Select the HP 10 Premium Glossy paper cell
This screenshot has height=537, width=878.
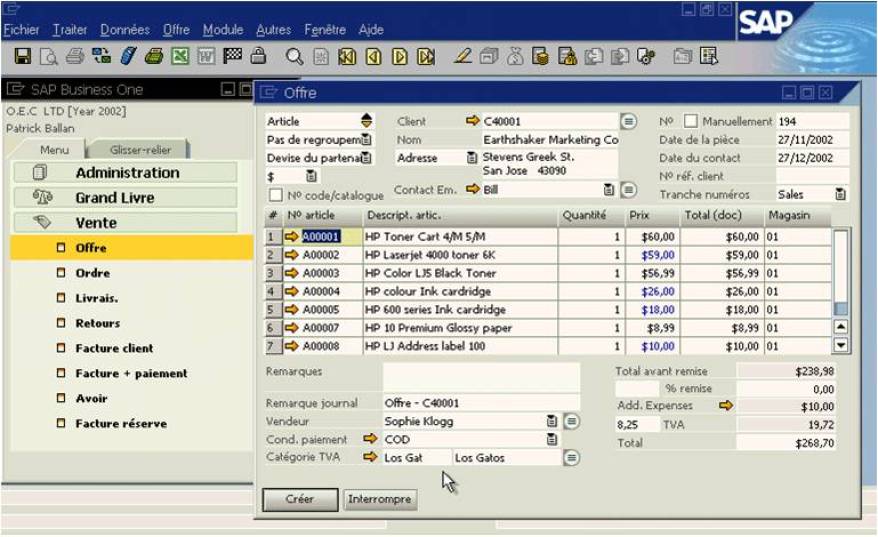pos(460,328)
